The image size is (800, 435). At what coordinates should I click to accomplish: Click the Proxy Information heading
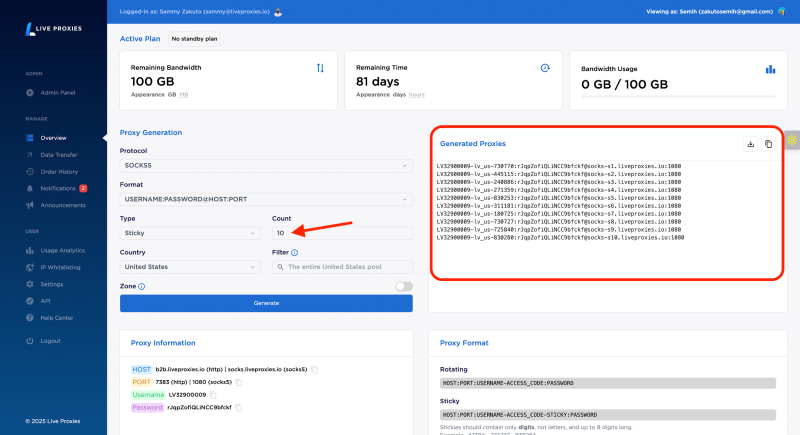click(x=163, y=343)
